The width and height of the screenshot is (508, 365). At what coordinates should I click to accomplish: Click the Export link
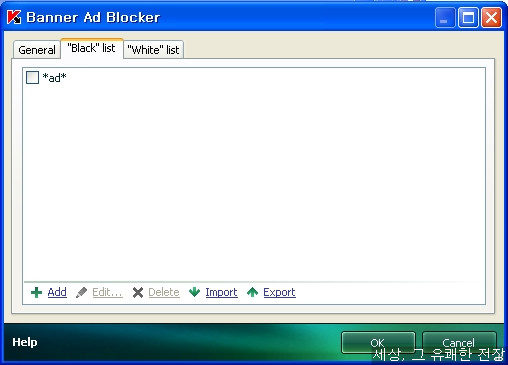tap(279, 292)
